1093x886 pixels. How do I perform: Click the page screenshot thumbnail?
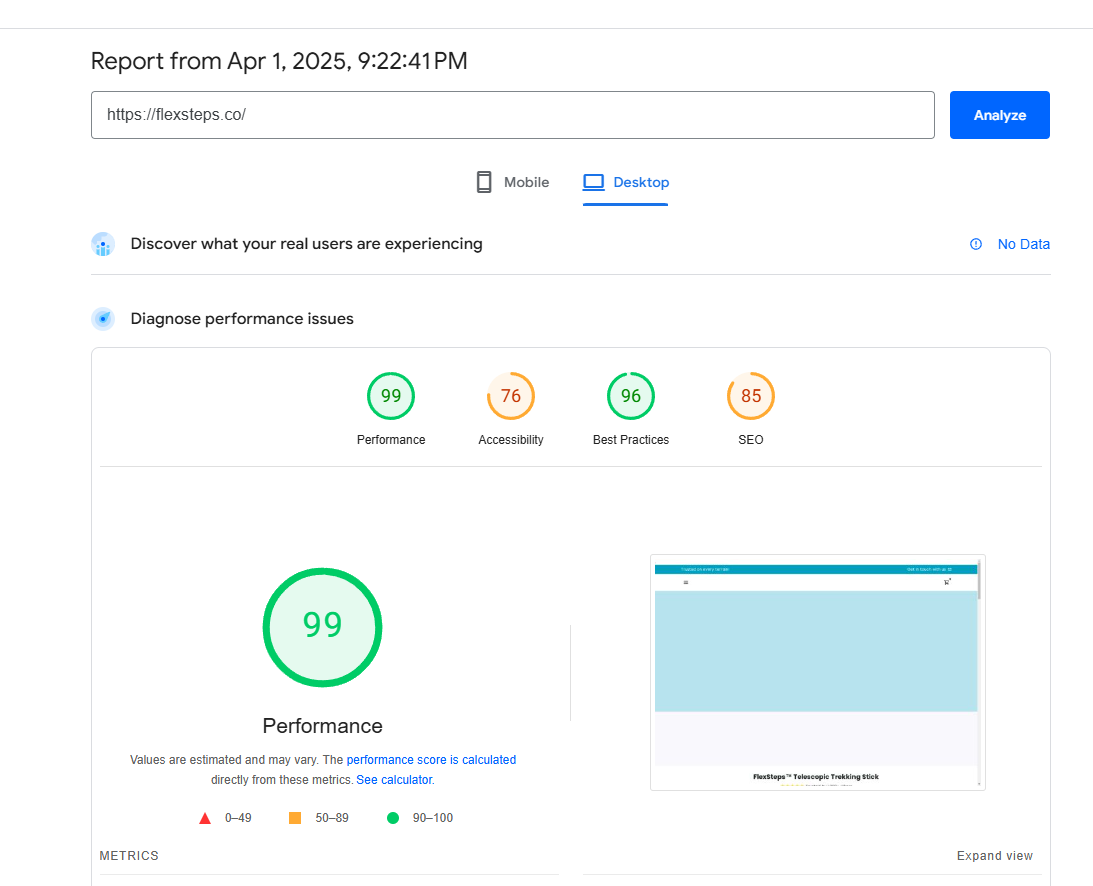coord(817,672)
